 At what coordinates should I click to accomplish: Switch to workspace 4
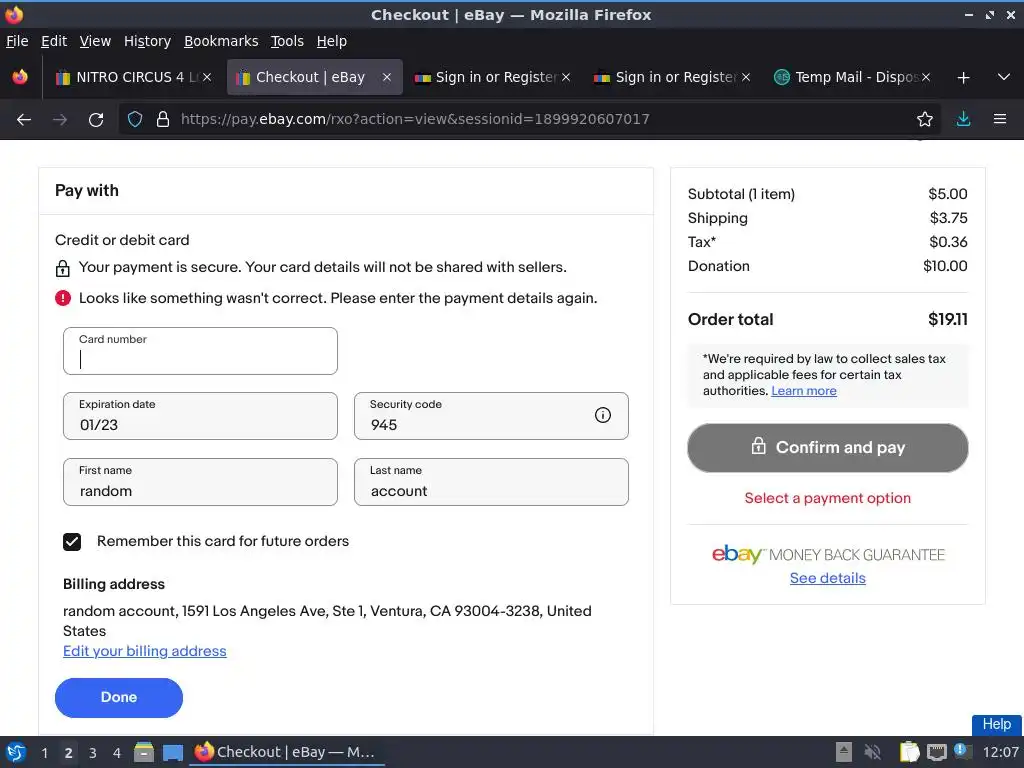[117, 753]
